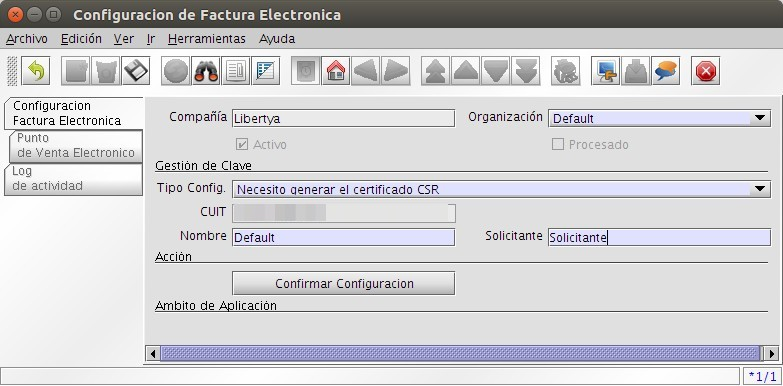Viewport: 783px width, 386px height.
Task: Expand the Tipo Config. dropdown
Action: click(x=760, y=189)
